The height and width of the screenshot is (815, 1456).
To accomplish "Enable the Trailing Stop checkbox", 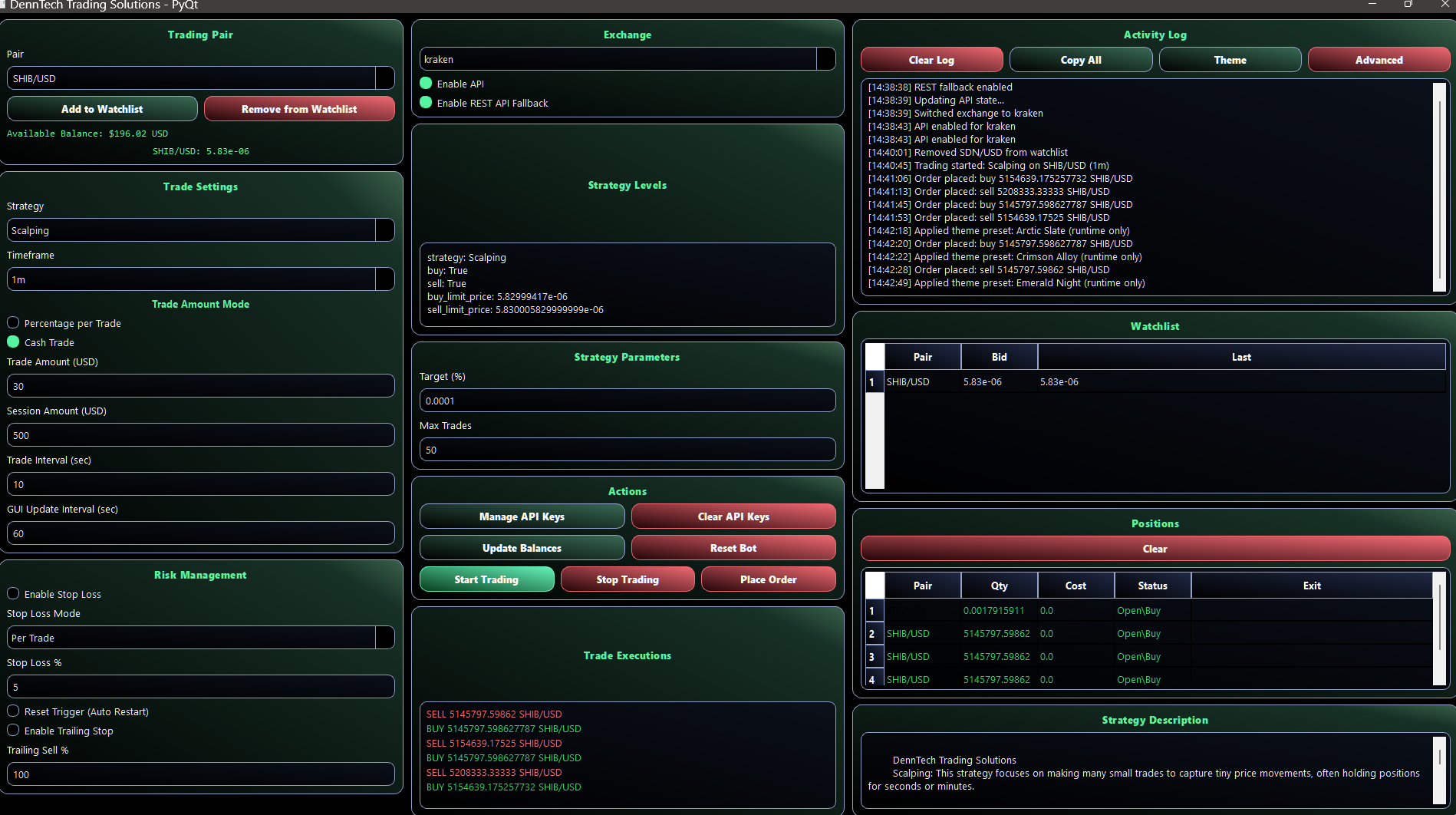I will coord(12,731).
